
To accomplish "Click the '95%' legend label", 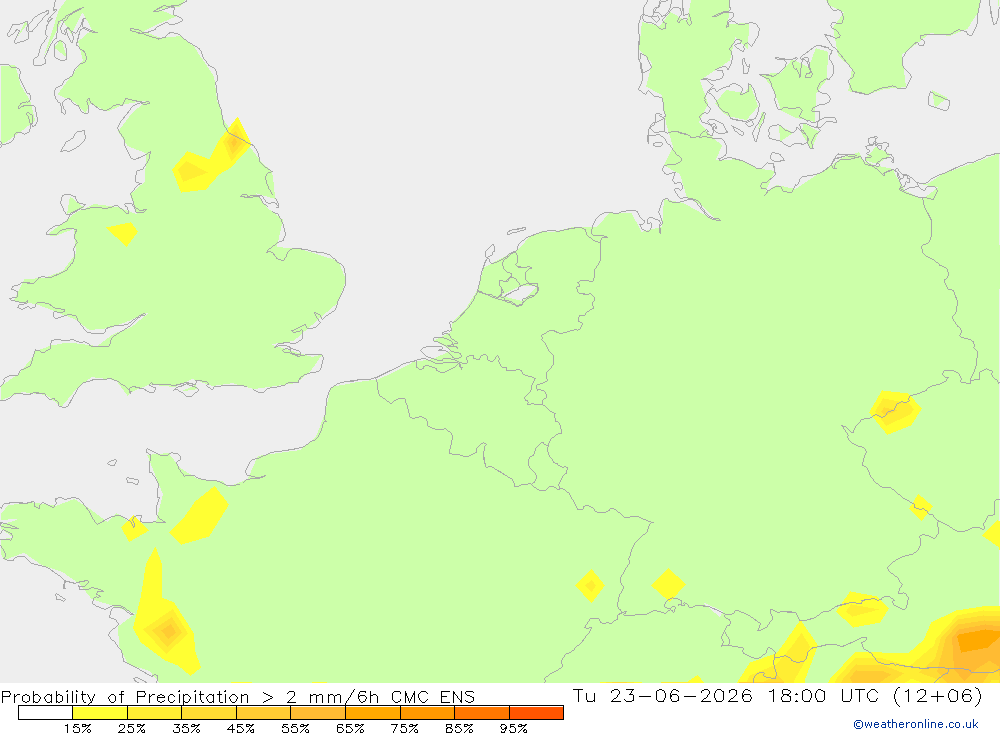I will tap(513, 728).
